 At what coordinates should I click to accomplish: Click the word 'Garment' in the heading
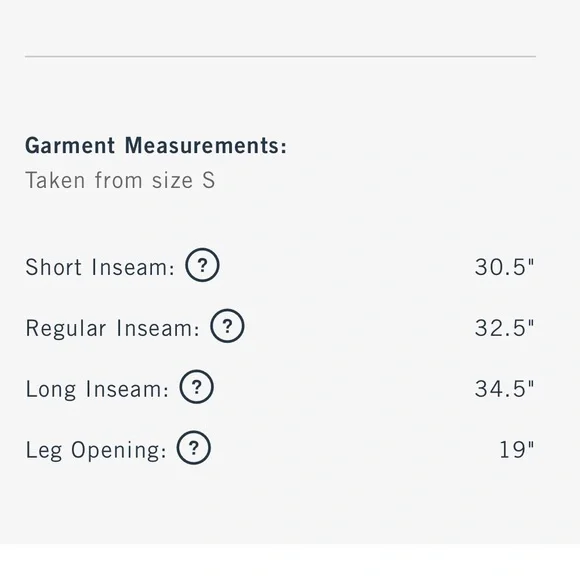pos(70,145)
